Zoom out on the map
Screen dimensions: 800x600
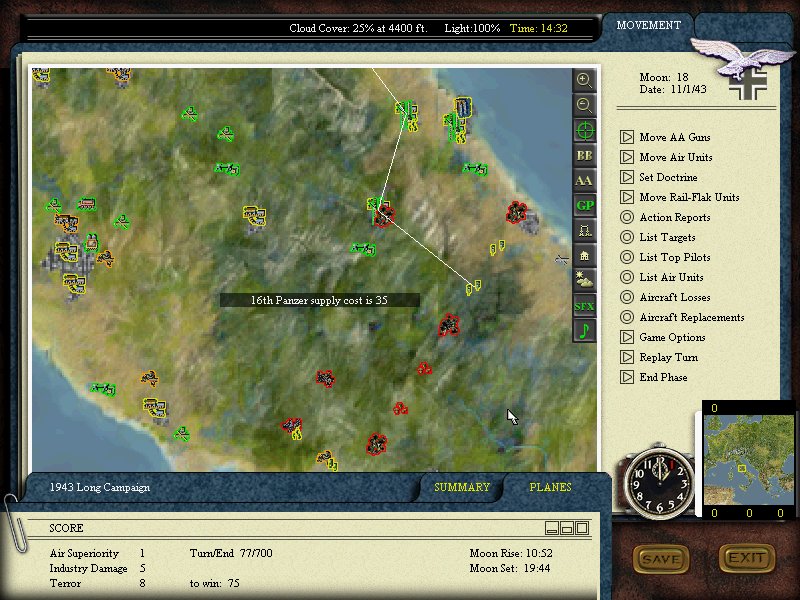(x=584, y=105)
